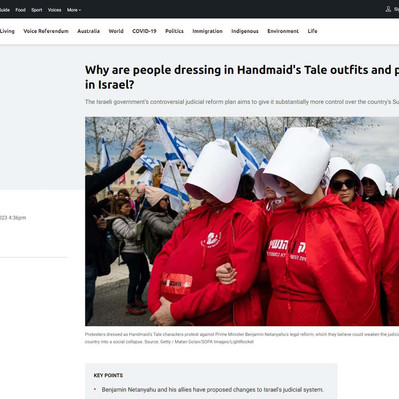399x399 pixels.
Task: Select the Australia news tab
Action: click(x=88, y=31)
